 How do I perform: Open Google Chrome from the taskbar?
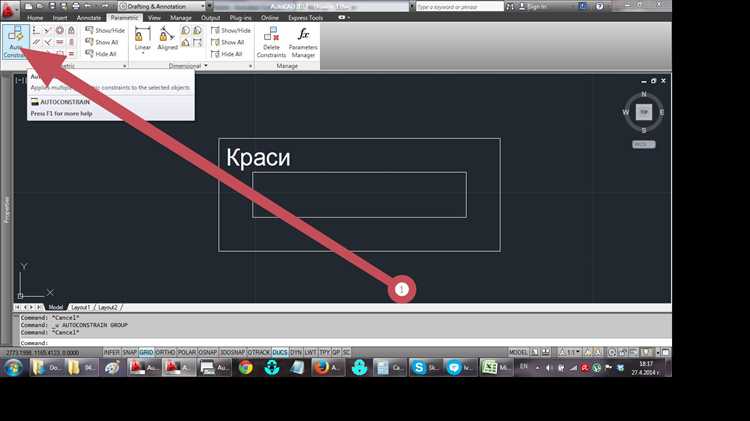click(246, 367)
